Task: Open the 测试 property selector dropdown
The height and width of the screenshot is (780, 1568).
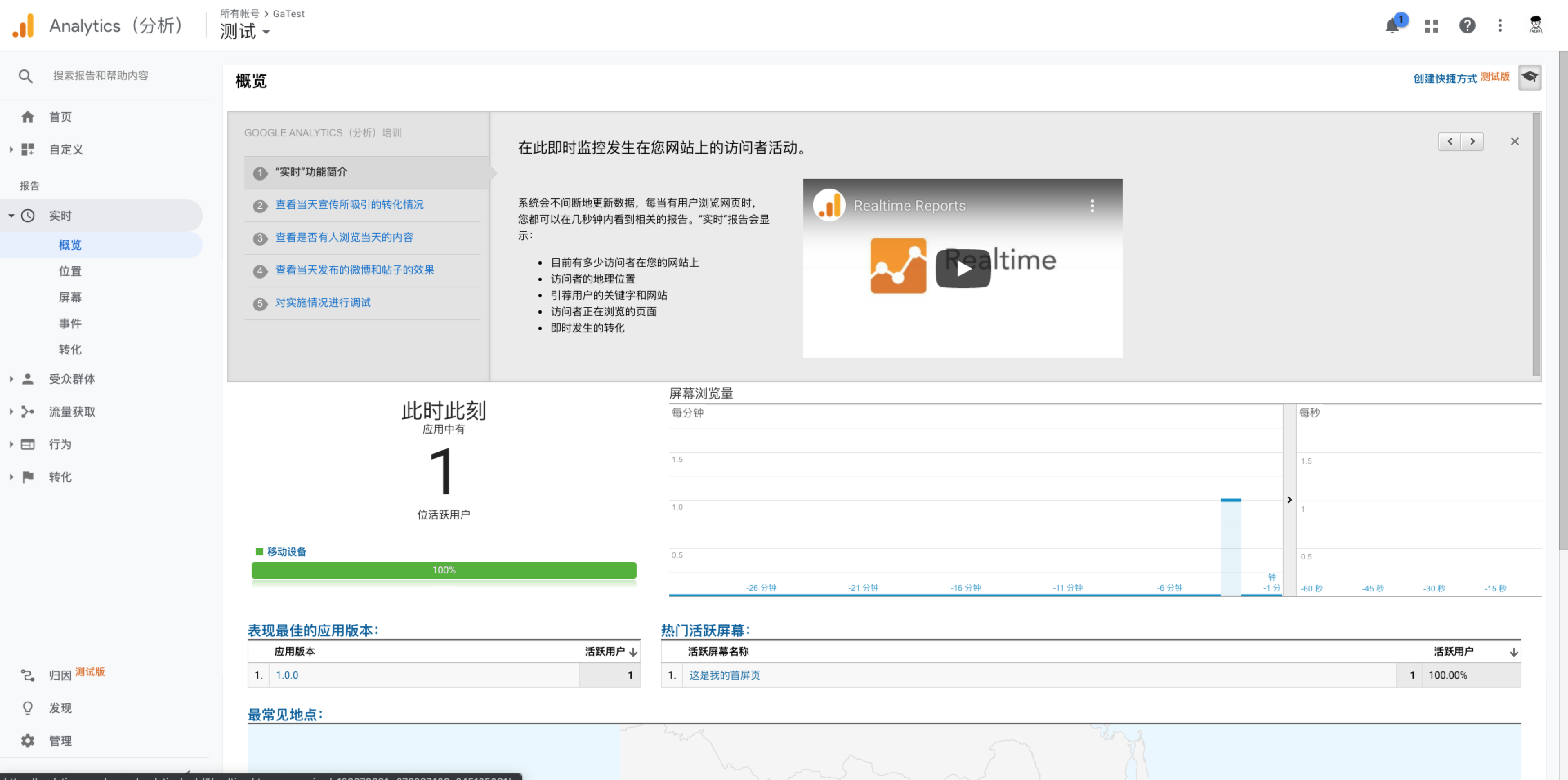Action: tap(245, 31)
